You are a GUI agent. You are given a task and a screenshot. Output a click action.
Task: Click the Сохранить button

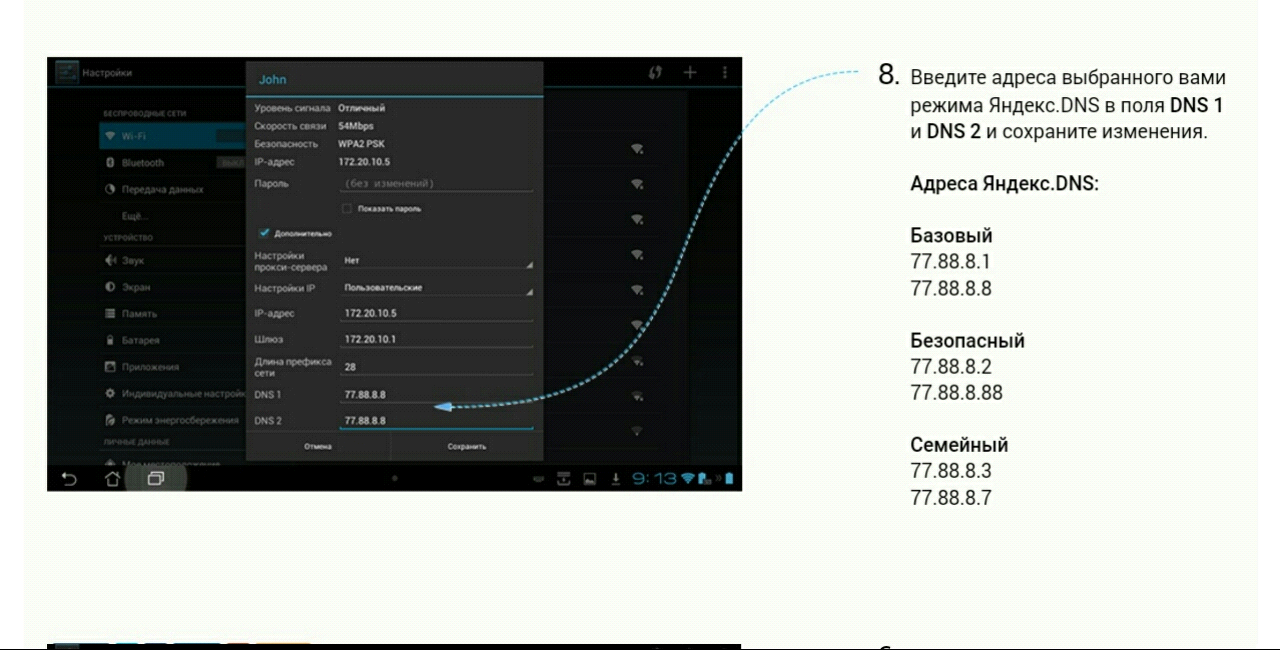click(467, 447)
